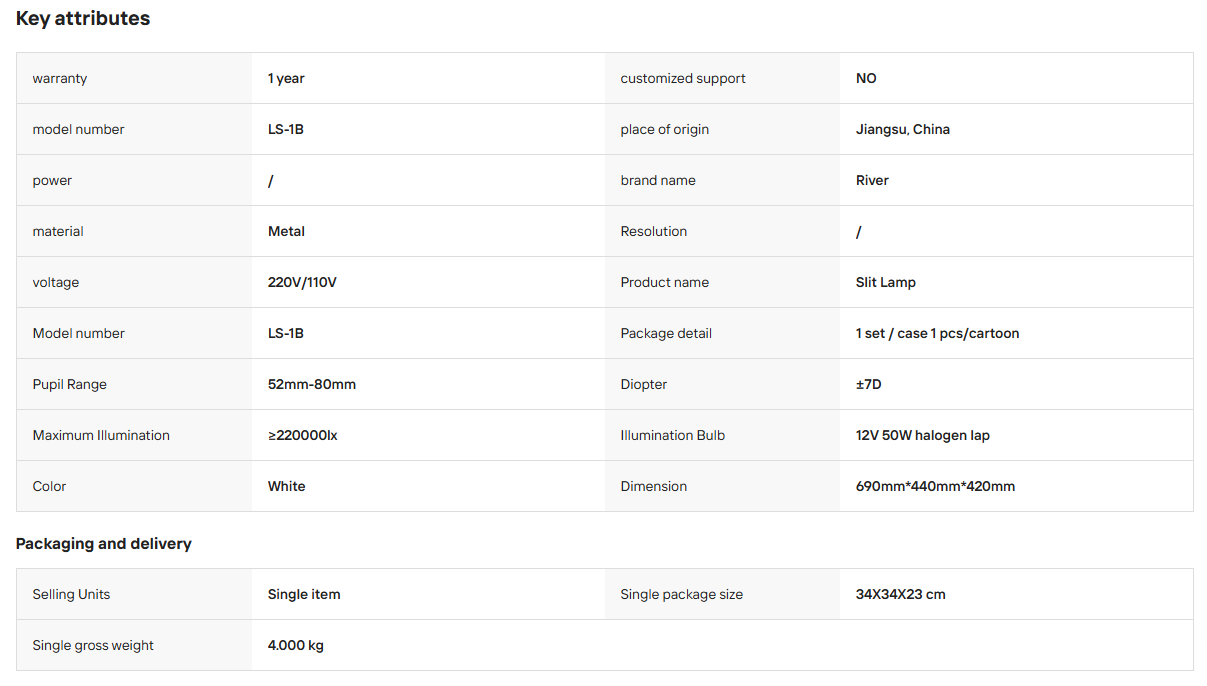This screenshot has width=1207, height=686.
Task: Click the Diopter ±7D value
Action: 869,384
